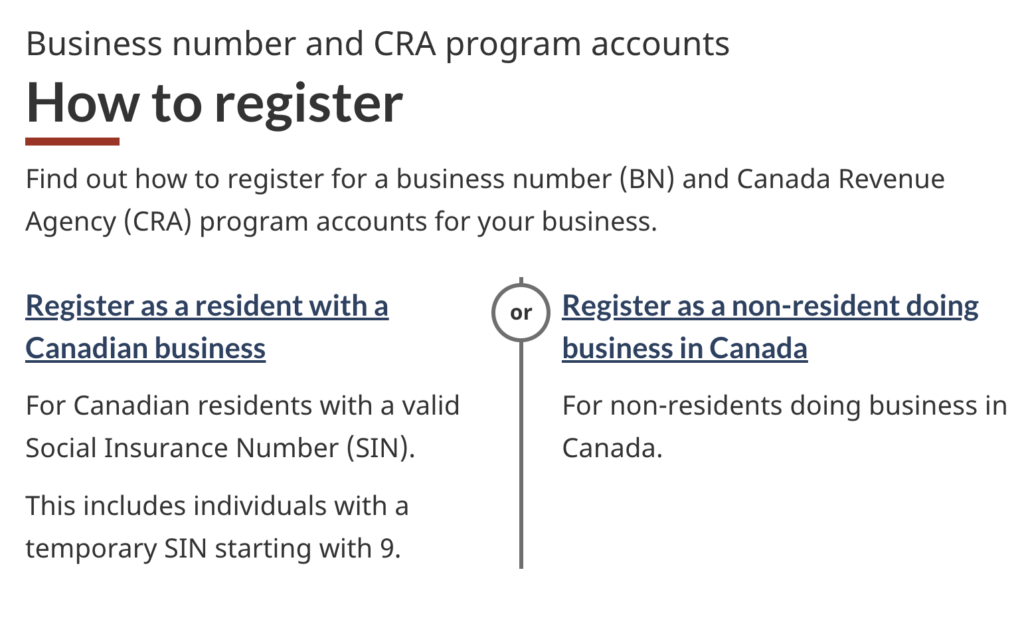Click 'Canada Revenue' words in the intro text

(x=840, y=179)
